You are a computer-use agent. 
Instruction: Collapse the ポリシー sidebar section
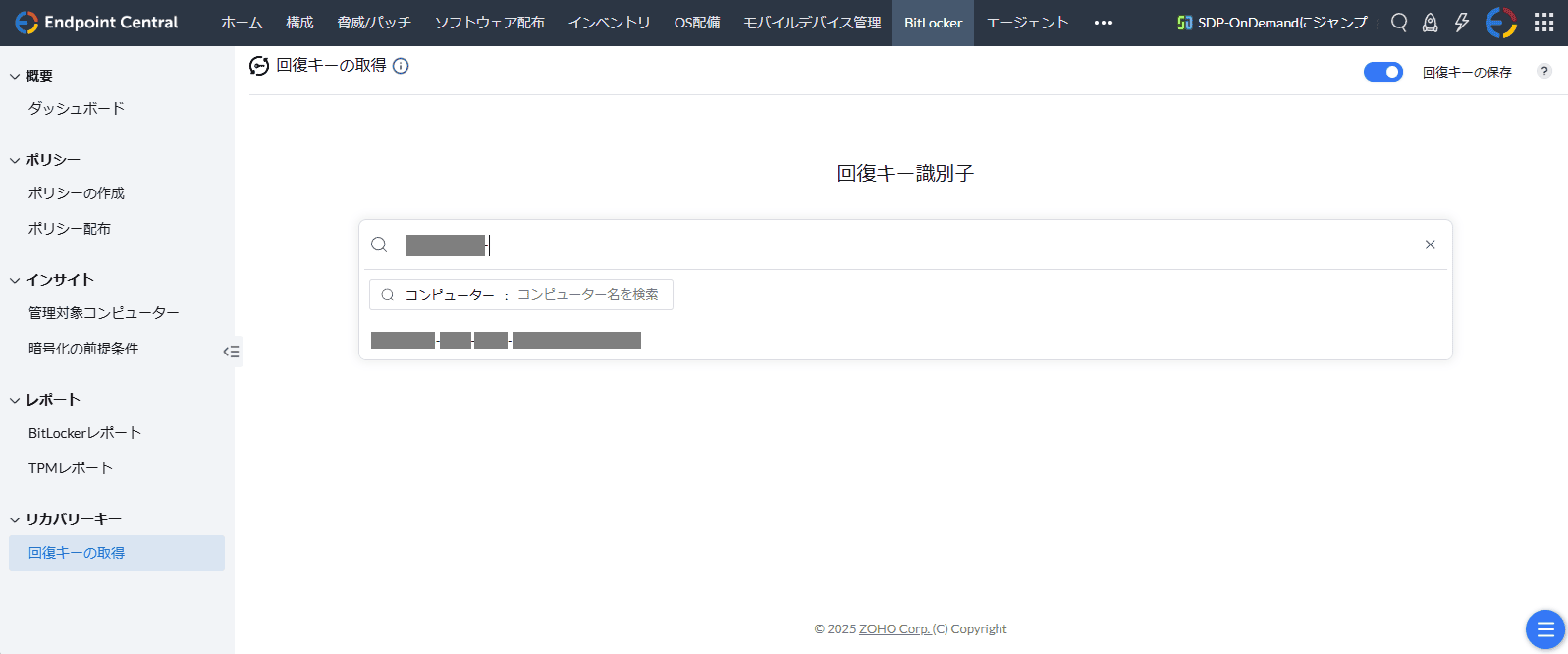point(15,160)
